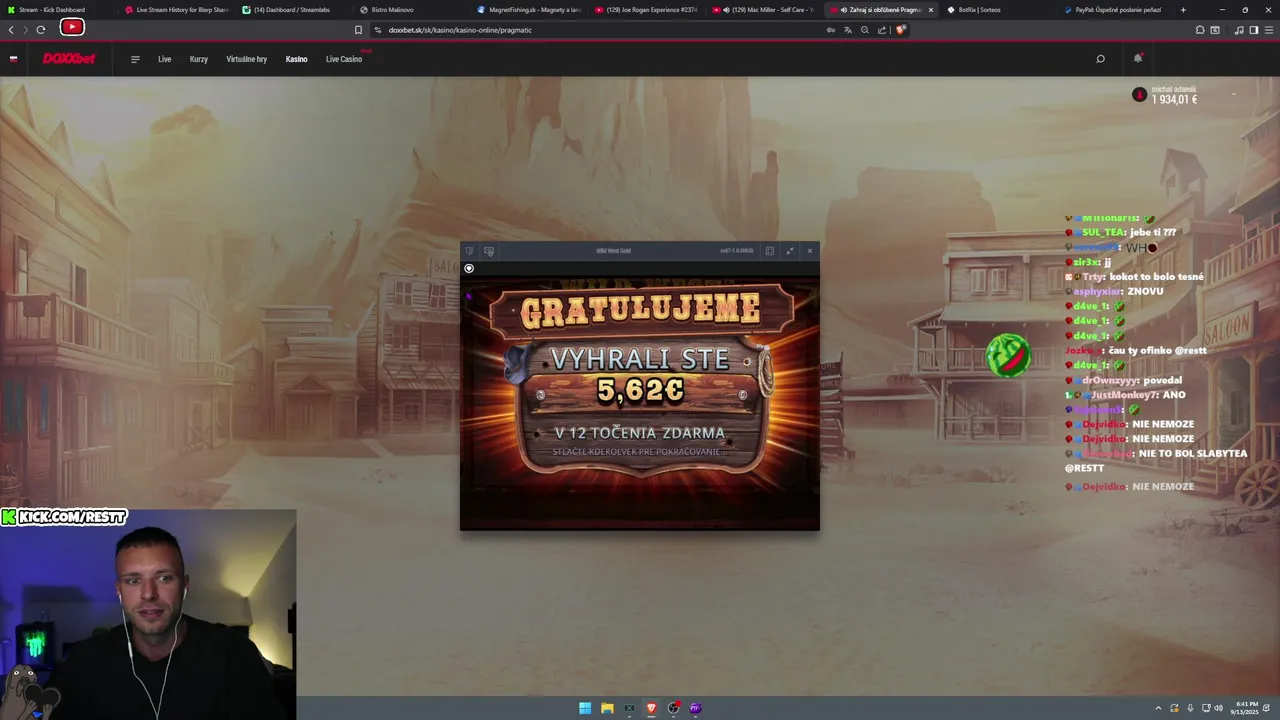The height and width of the screenshot is (720, 1280).
Task: Click the account balance 1 934,01 €
Action: click(x=1174, y=99)
